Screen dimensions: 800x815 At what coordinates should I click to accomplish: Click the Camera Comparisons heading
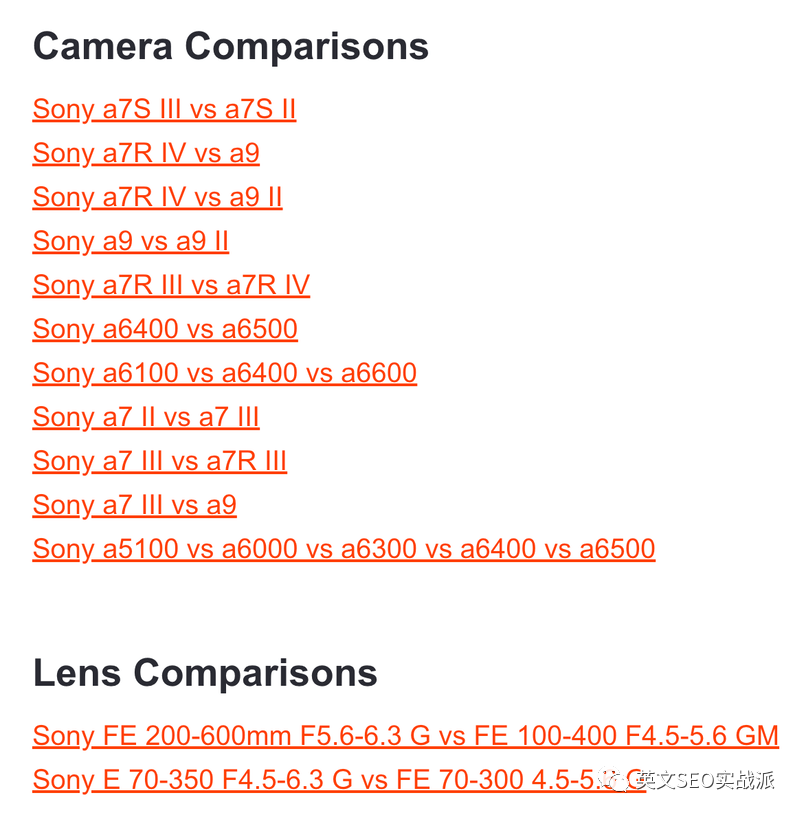231,47
